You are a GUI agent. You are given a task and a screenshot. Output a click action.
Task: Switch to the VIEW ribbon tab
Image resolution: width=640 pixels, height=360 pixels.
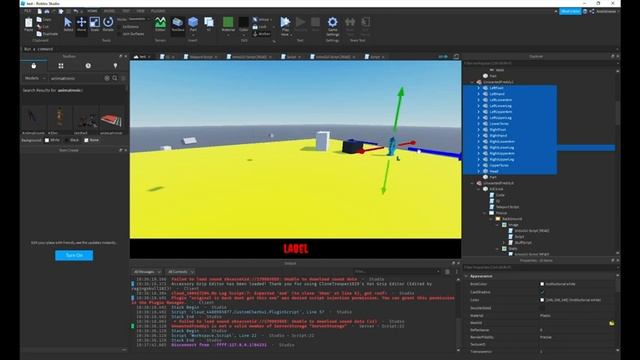(140, 11)
